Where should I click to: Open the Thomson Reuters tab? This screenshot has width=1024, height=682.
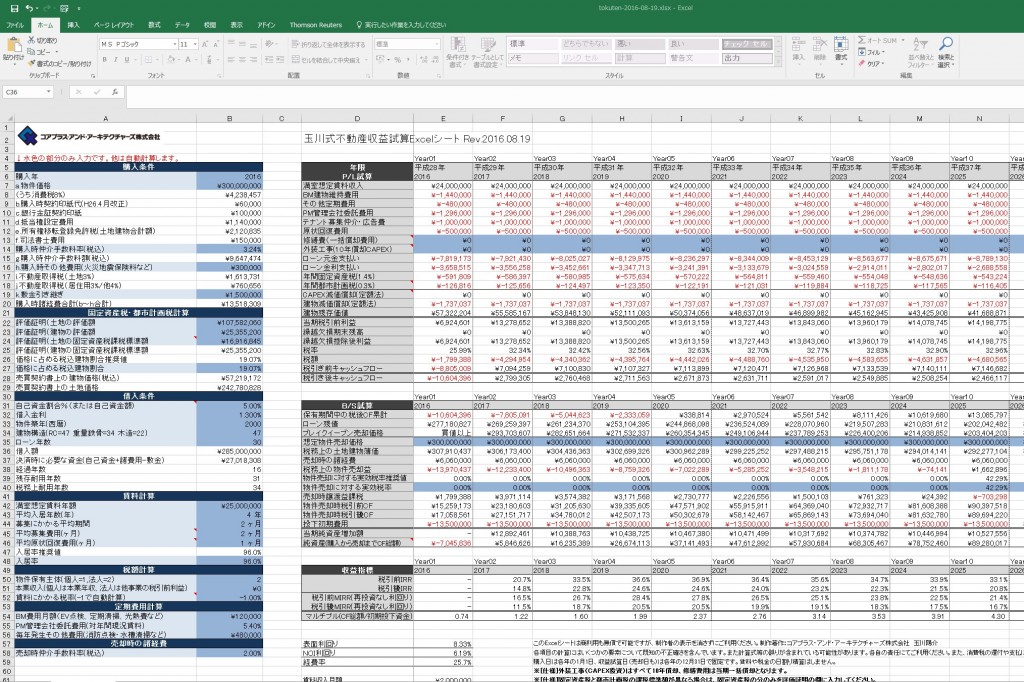pos(315,25)
